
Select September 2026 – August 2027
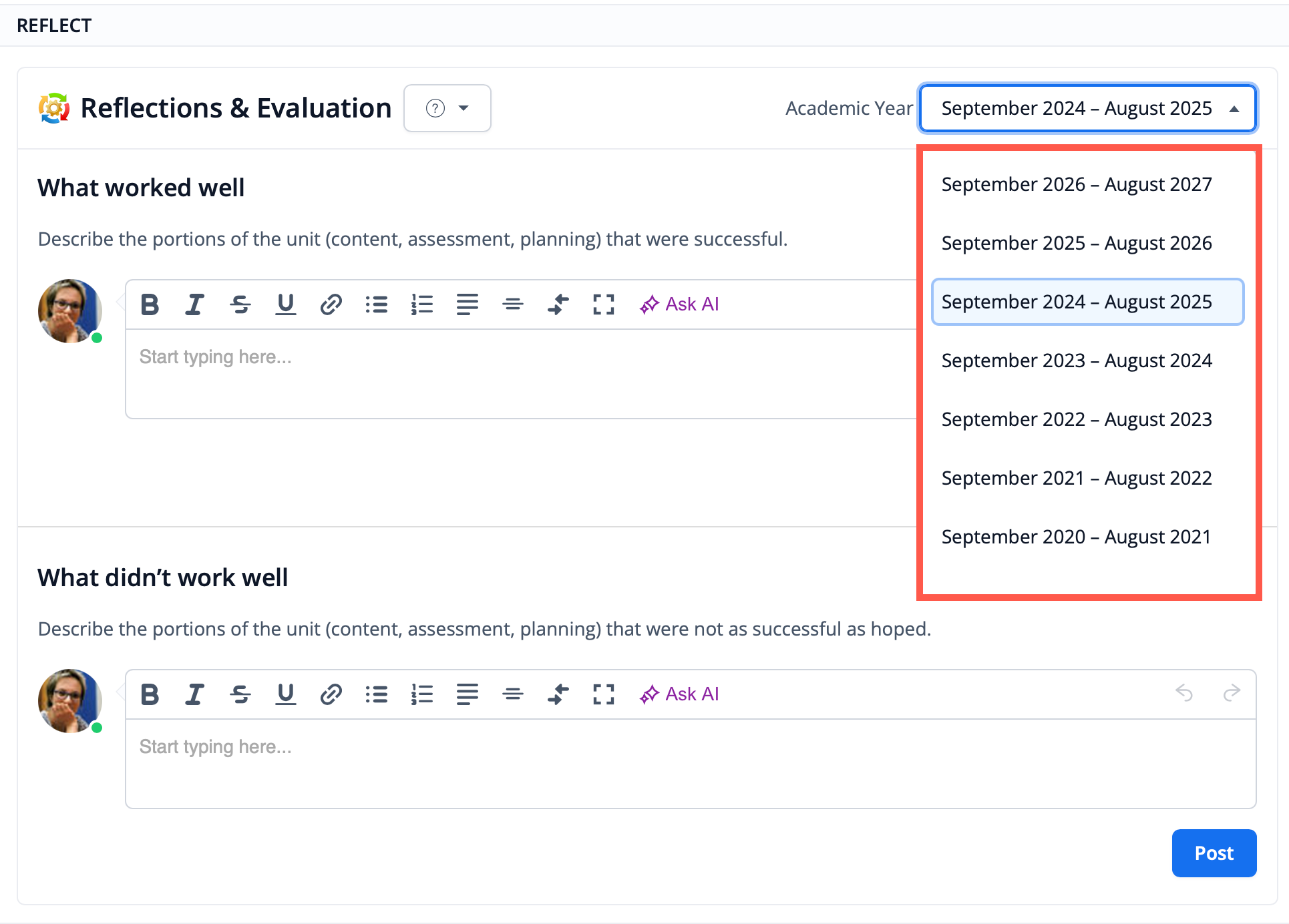point(1076,184)
